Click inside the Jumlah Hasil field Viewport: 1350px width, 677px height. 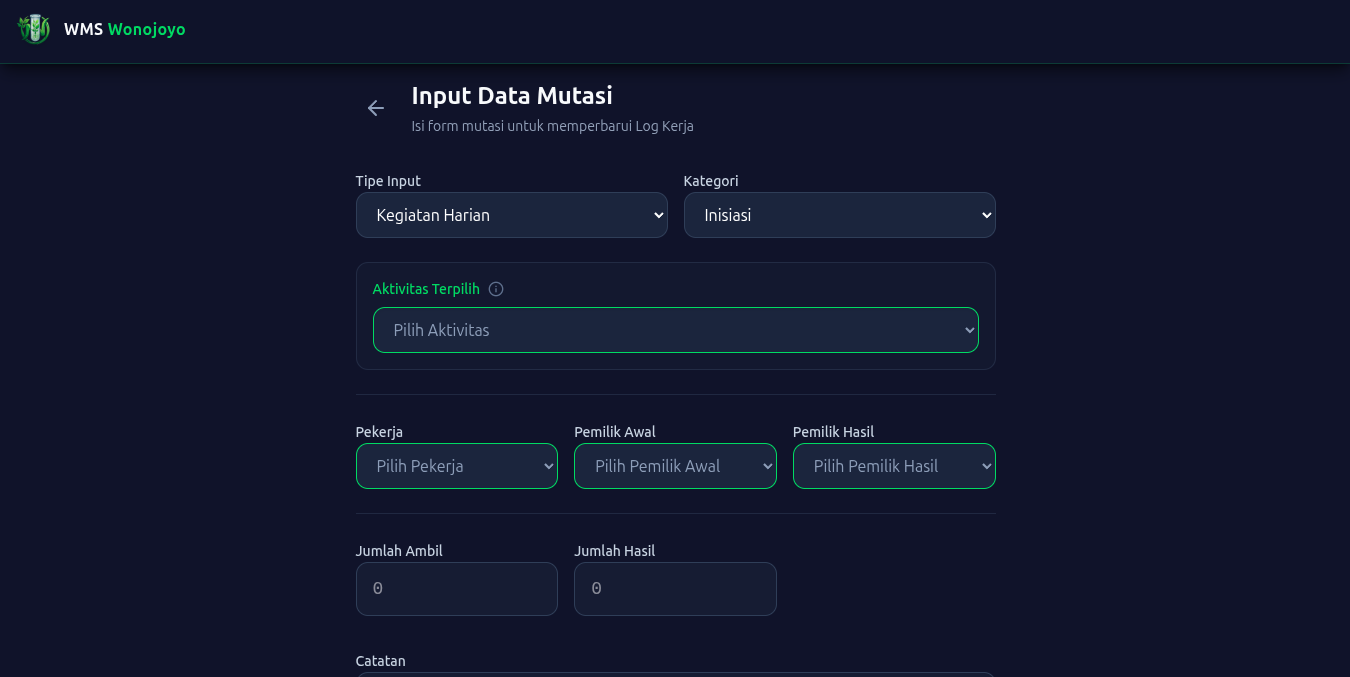(x=675, y=589)
